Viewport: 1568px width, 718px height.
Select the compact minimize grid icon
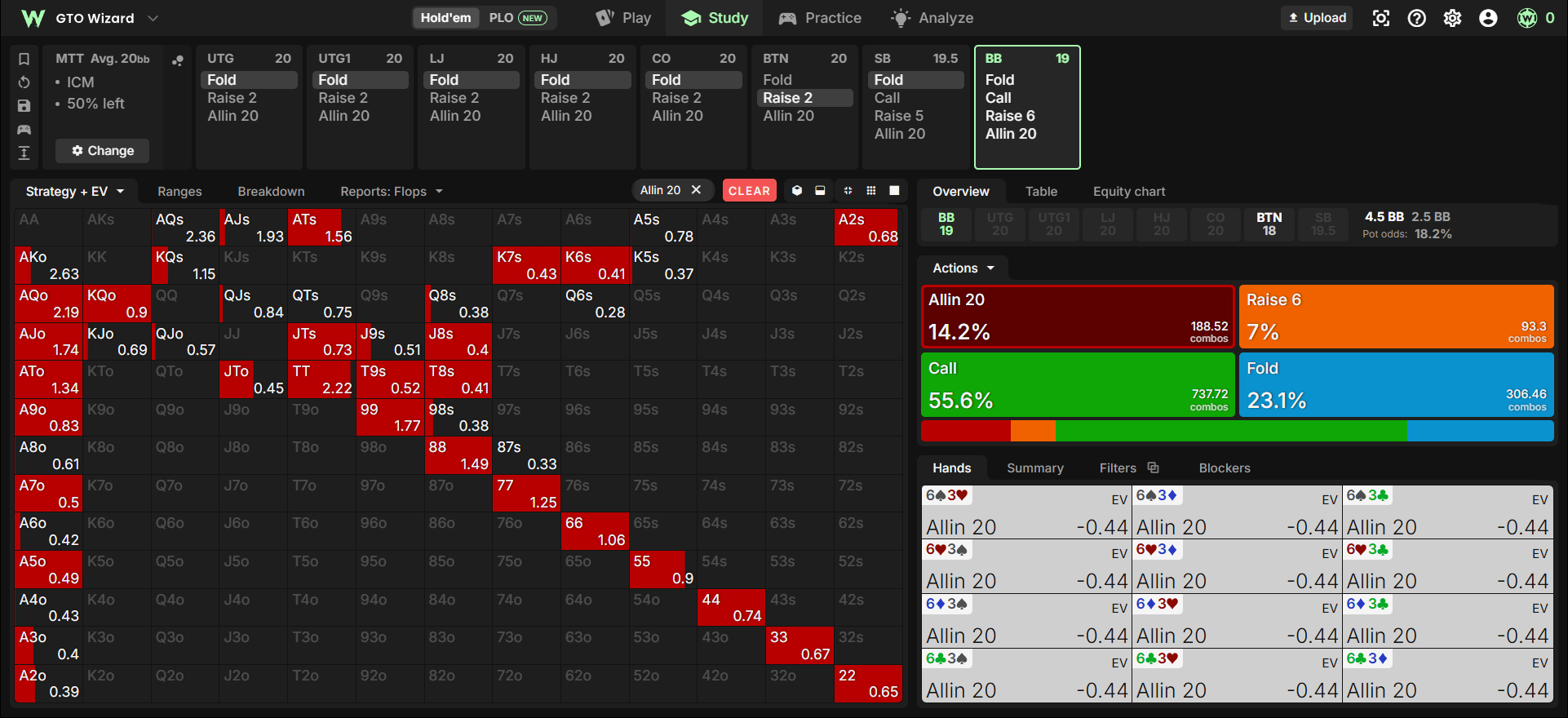coord(848,191)
